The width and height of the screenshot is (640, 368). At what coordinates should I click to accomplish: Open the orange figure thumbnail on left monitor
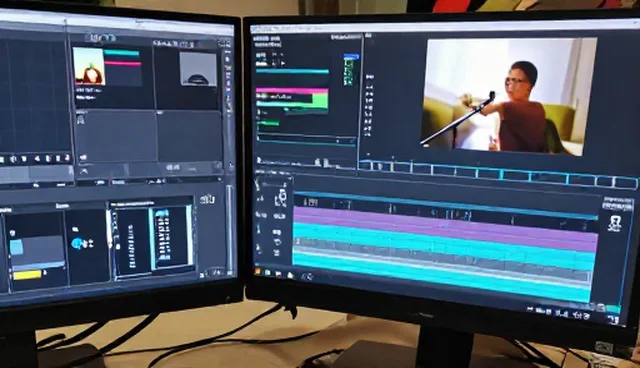coord(89,66)
